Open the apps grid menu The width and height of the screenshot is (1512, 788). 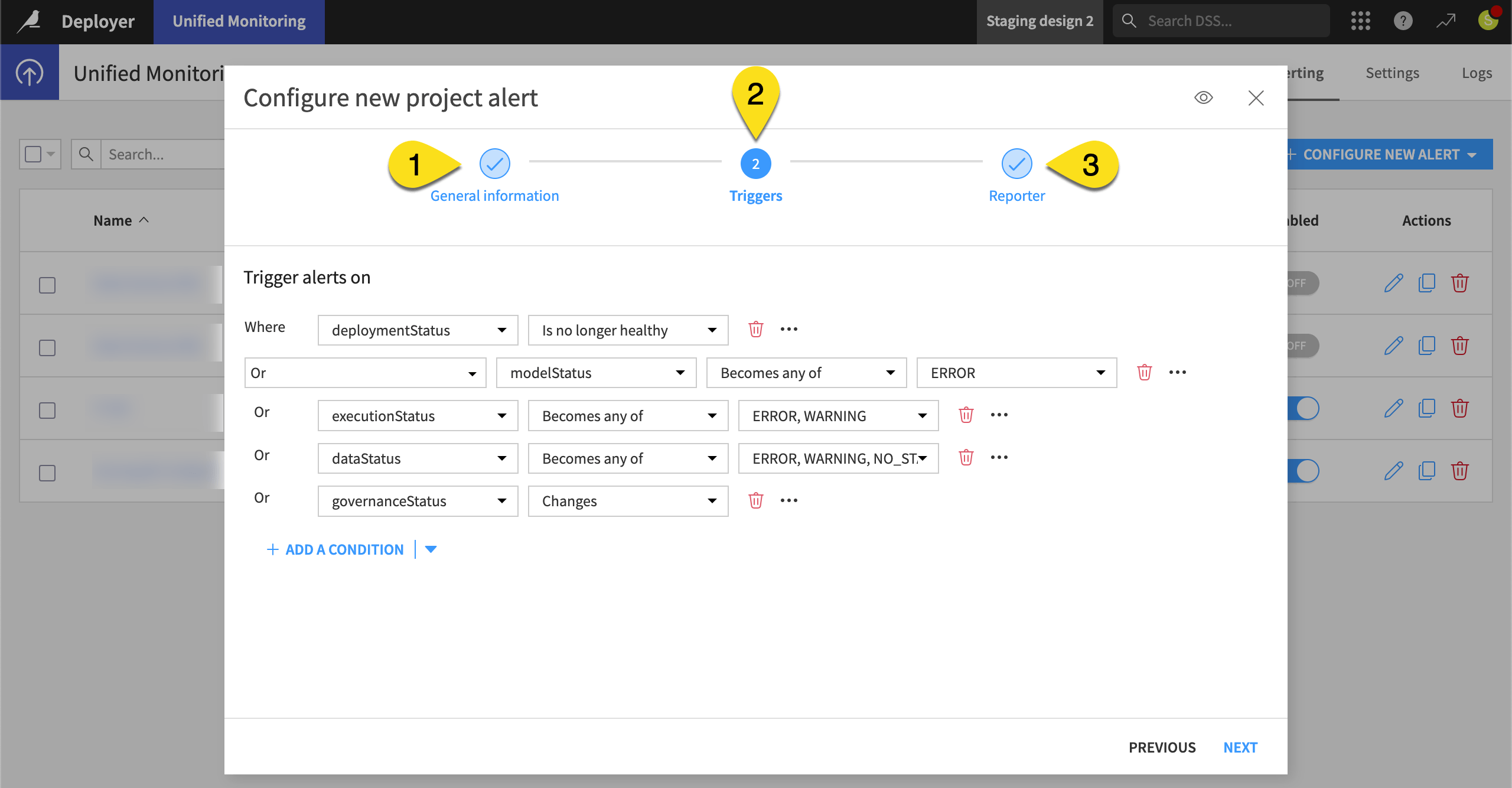(1361, 21)
